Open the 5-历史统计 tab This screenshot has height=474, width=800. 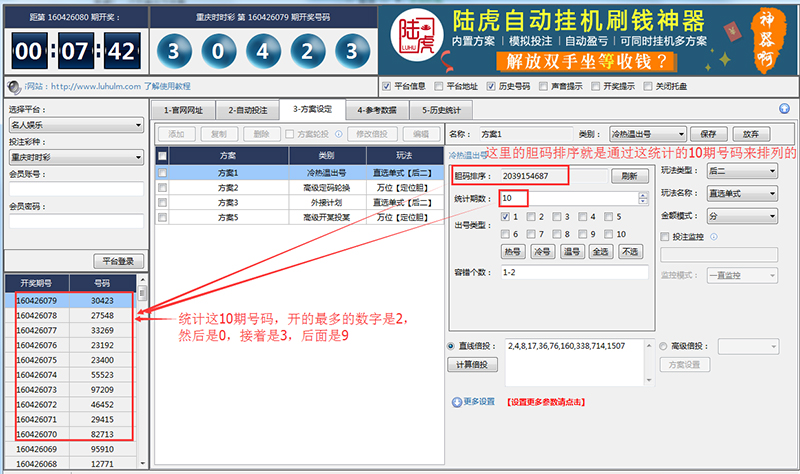[x=443, y=110]
